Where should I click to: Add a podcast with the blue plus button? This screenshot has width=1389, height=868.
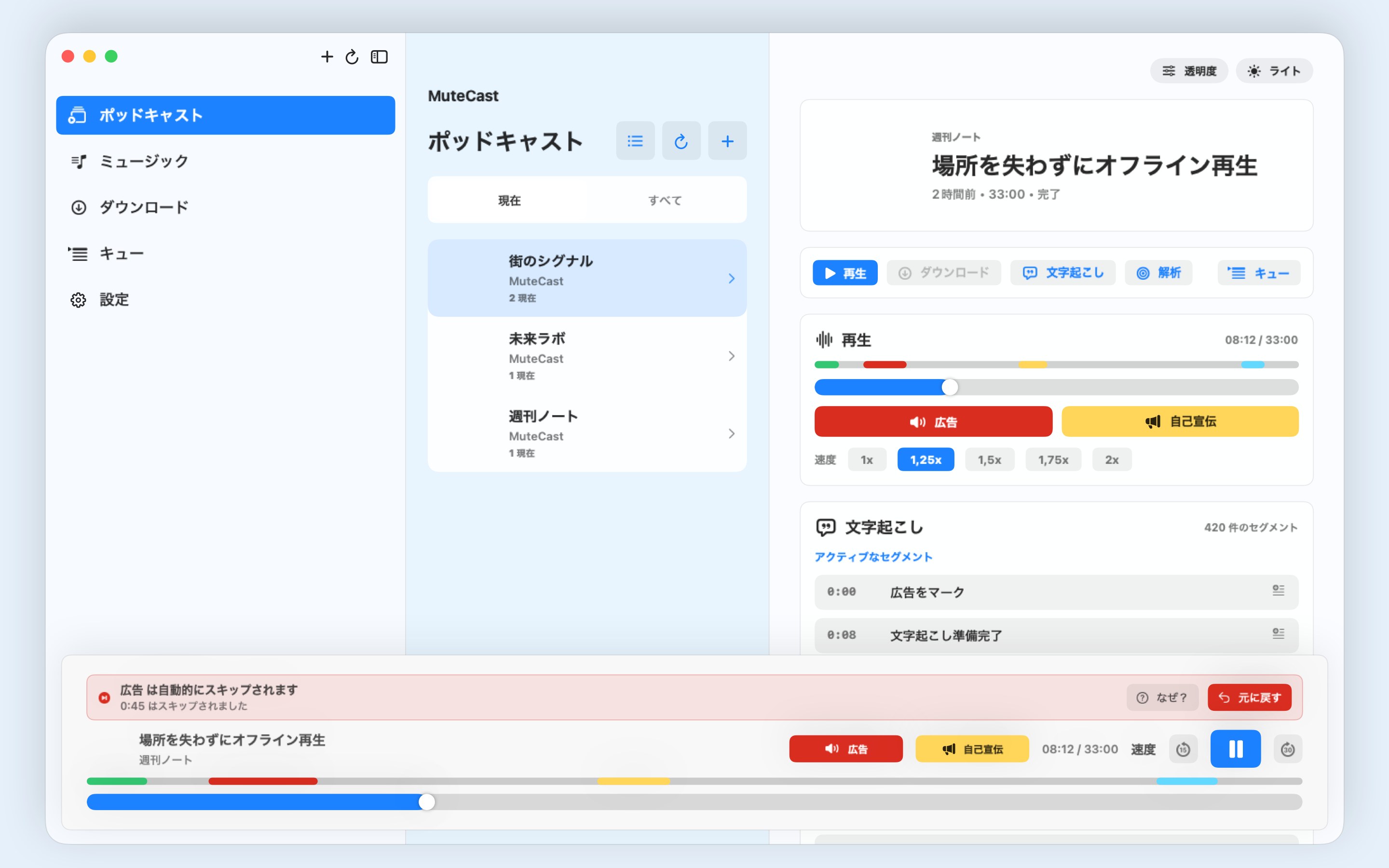pyautogui.click(x=727, y=141)
